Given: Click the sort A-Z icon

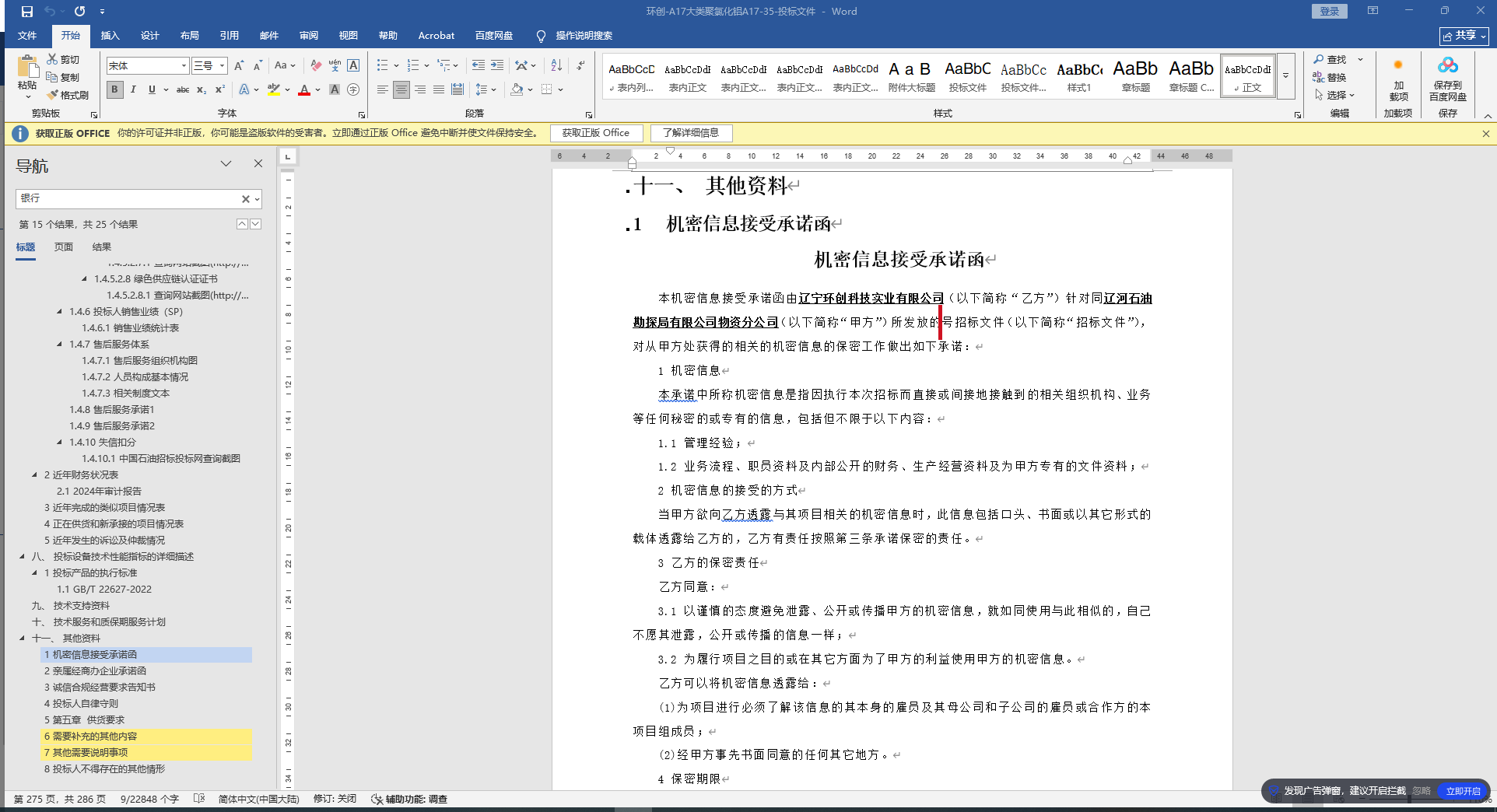Looking at the screenshot, I should coord(556,65).
